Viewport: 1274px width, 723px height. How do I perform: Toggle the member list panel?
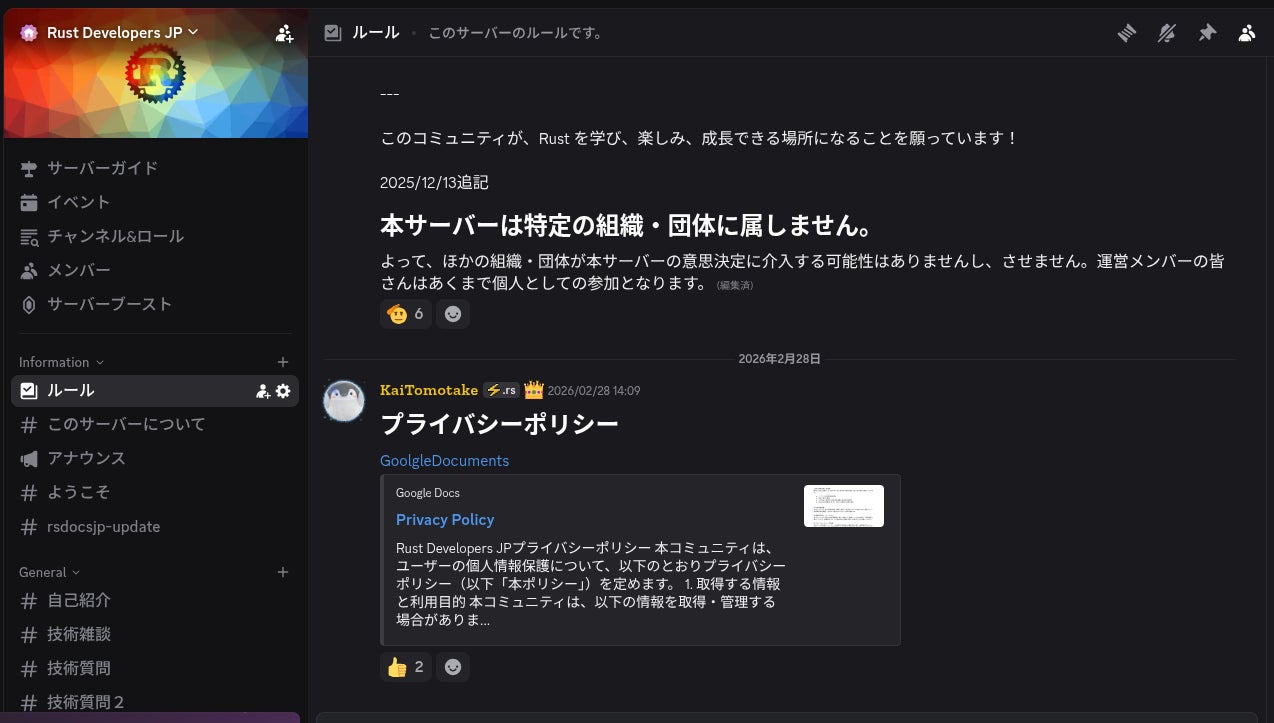[1247, 33]
